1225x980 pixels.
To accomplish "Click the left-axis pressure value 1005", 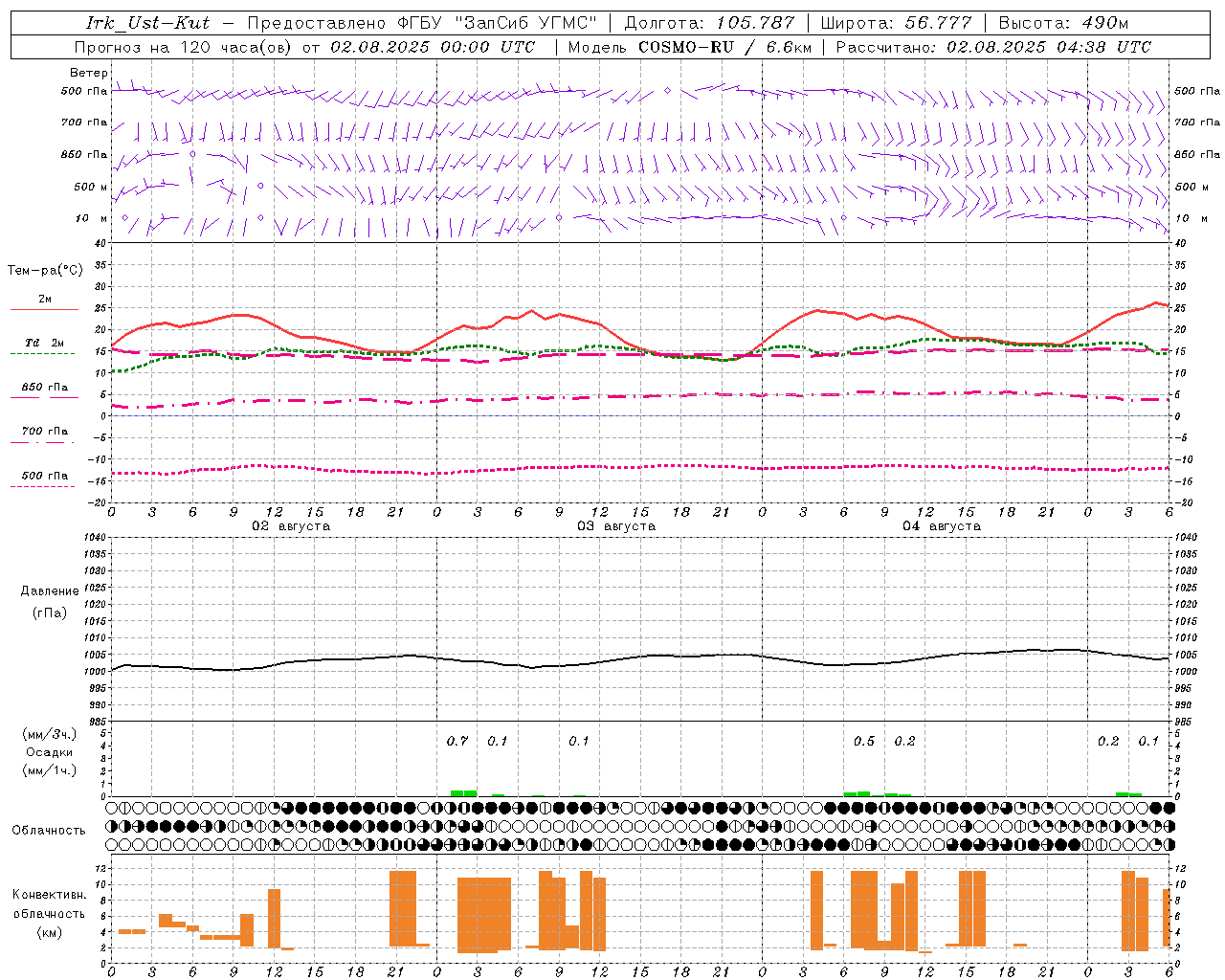I will [x=95, y=655].
